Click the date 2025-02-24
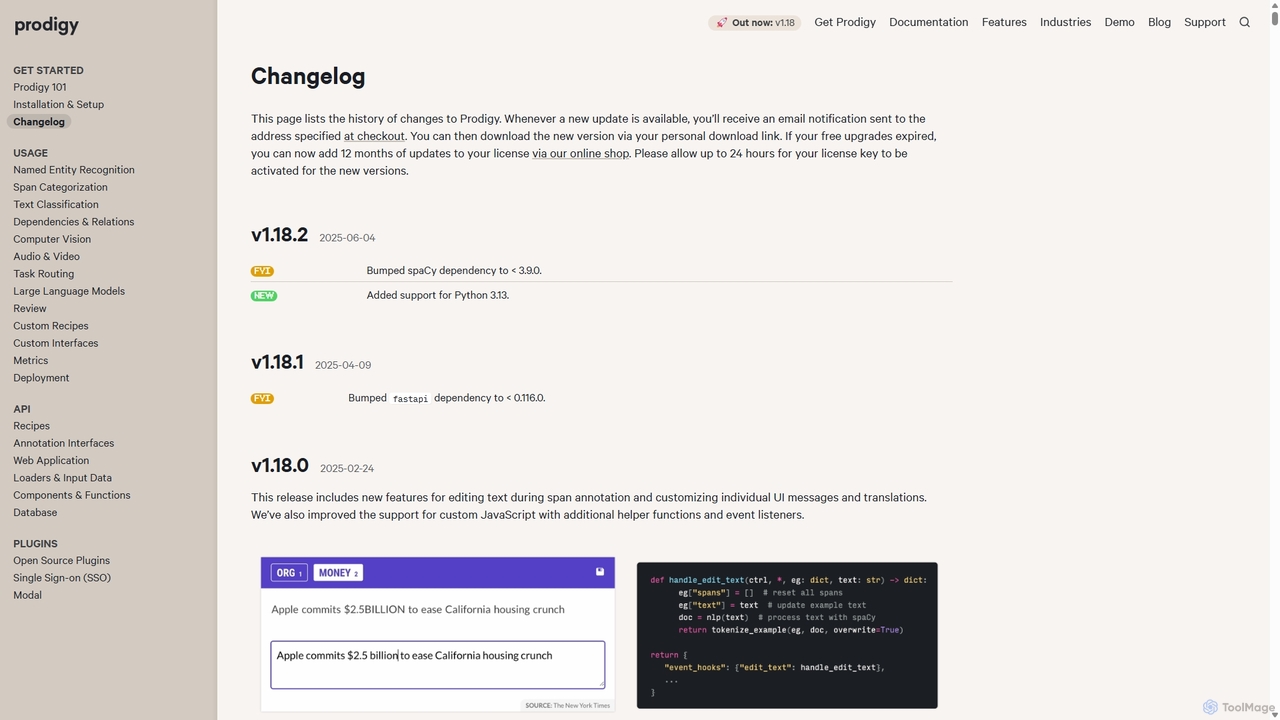The width and height of the screenshot is (1280, 720). (x=347, y=468)
